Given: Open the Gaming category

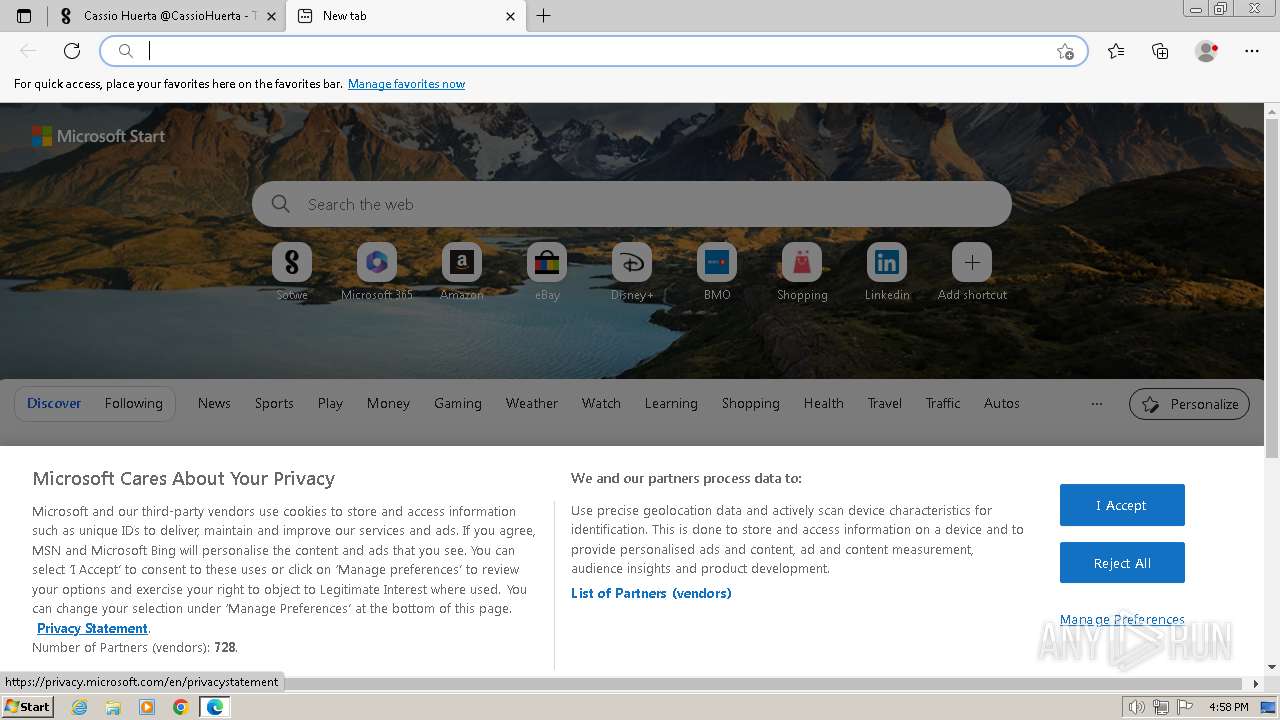Looking at the screenshot, I should (x=458, y=403).
